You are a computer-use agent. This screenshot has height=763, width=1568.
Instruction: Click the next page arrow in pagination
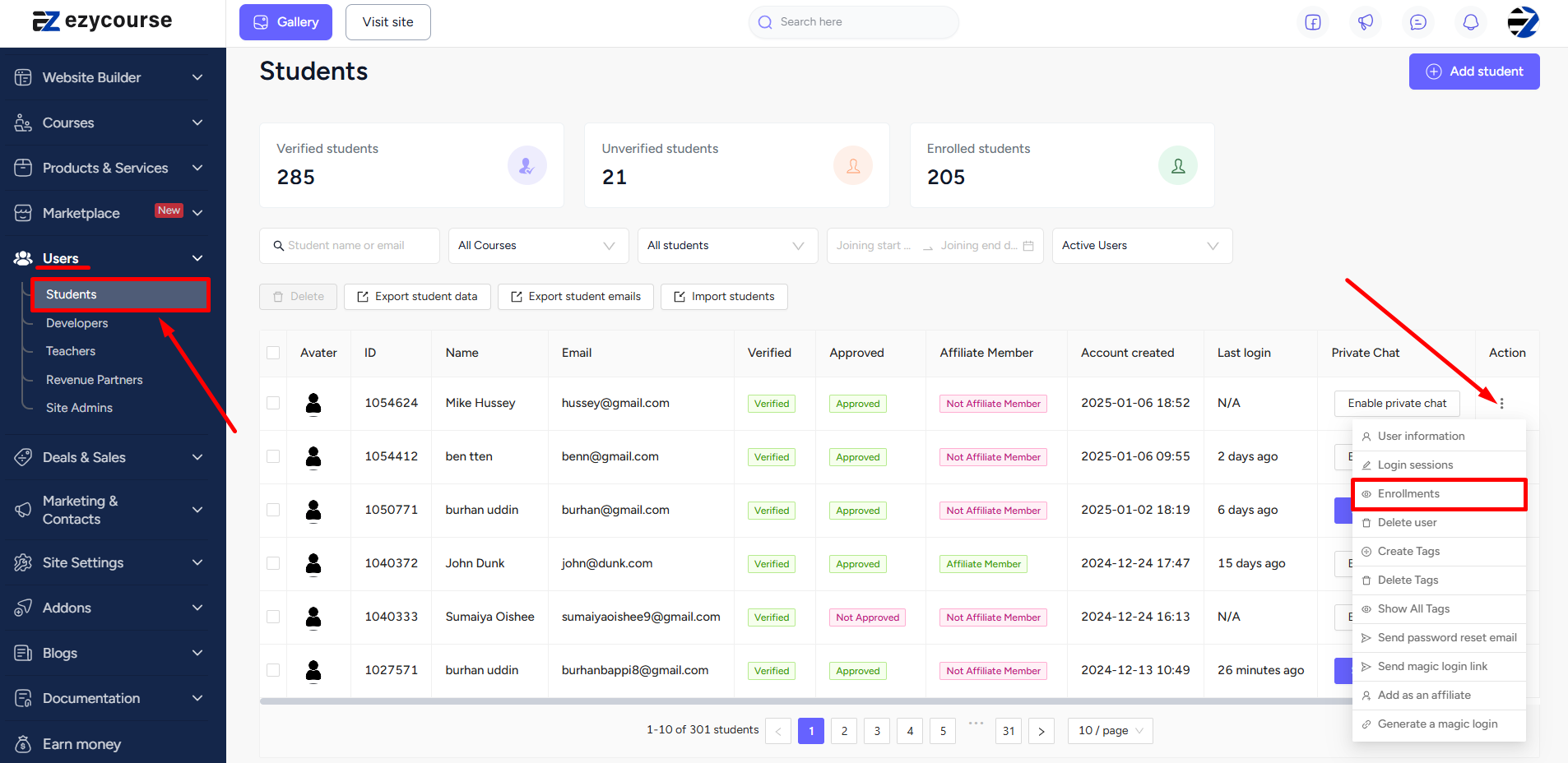[1041, 731]
